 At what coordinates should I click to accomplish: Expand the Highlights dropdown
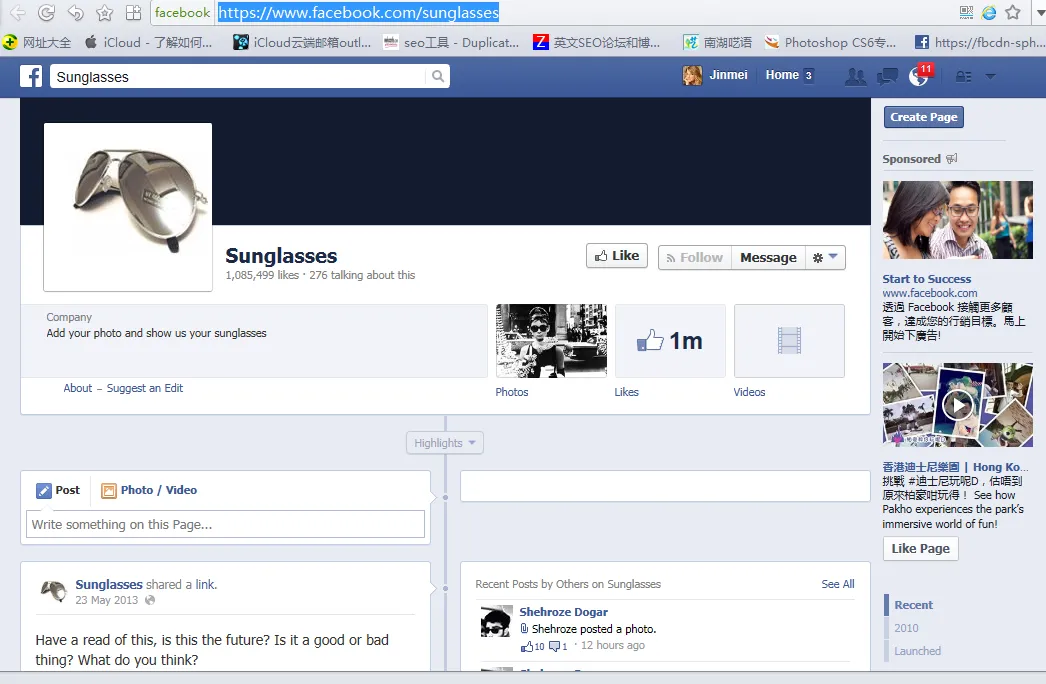click(x=445, y=443)
